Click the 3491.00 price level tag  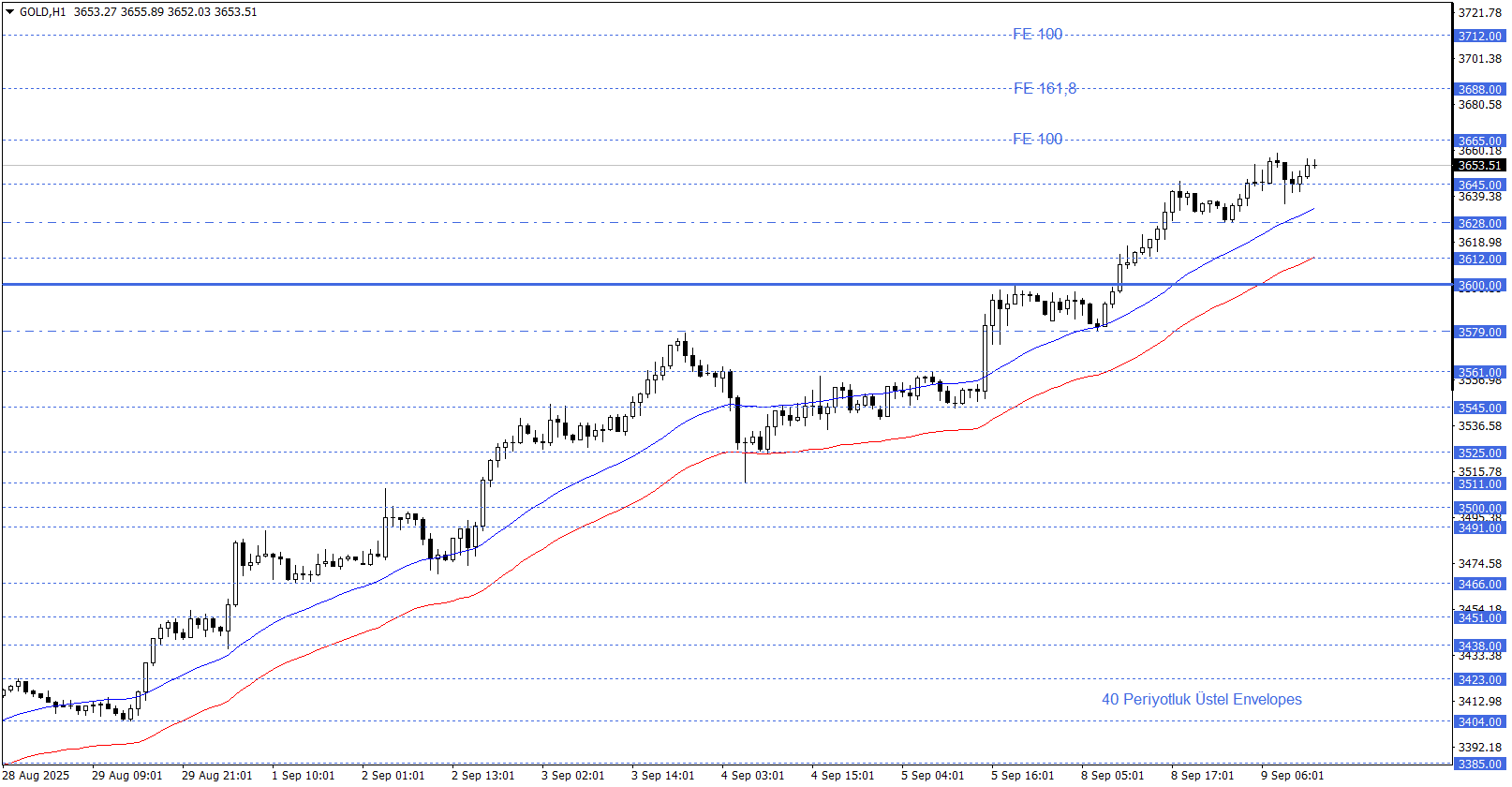pos(1480,527)
